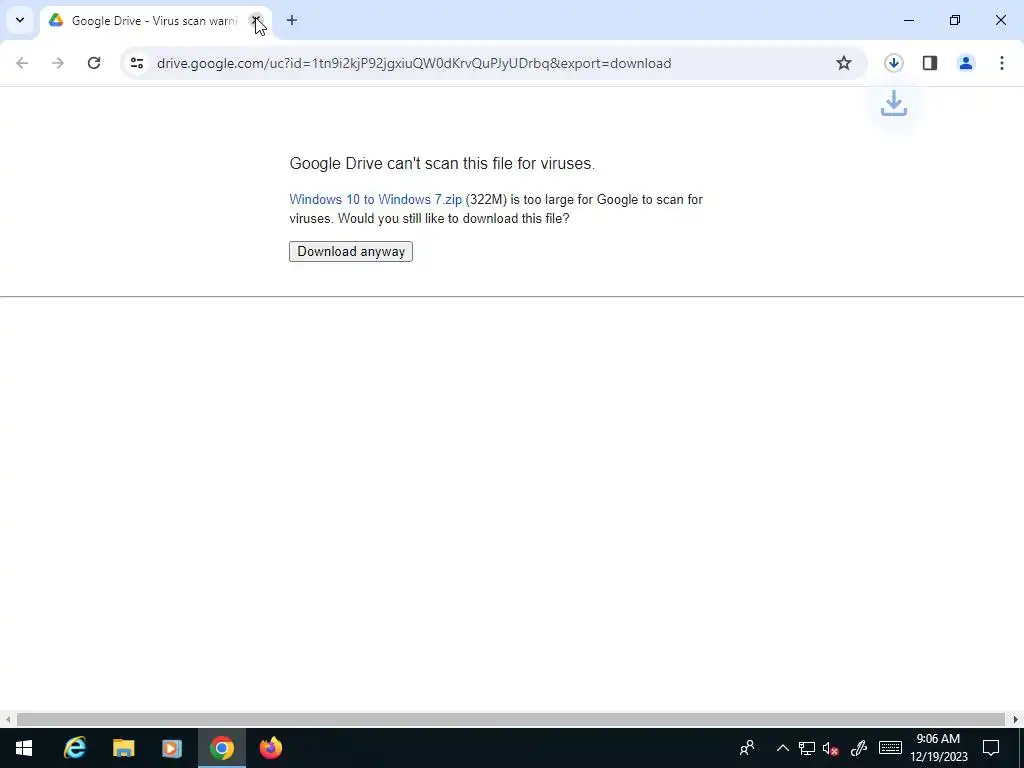Switch to Chrome in the taskbar
The height and width of the screenshot is (768, 1024).
point(222,748)
